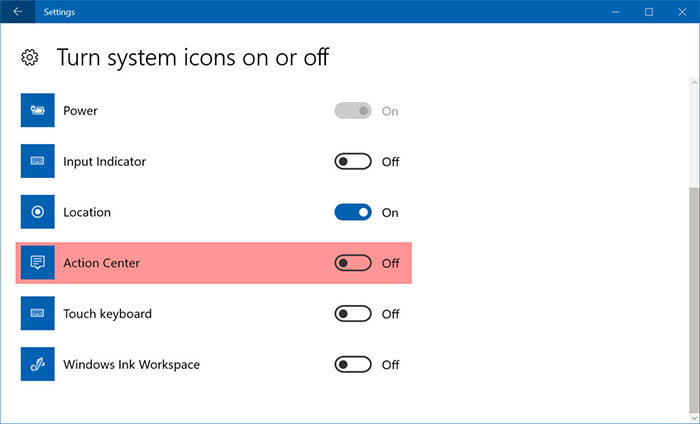Image resolution: width=700 pixels, height=424 pixels.
Task: Go back using the arrow icon
Action: point(18,12)
